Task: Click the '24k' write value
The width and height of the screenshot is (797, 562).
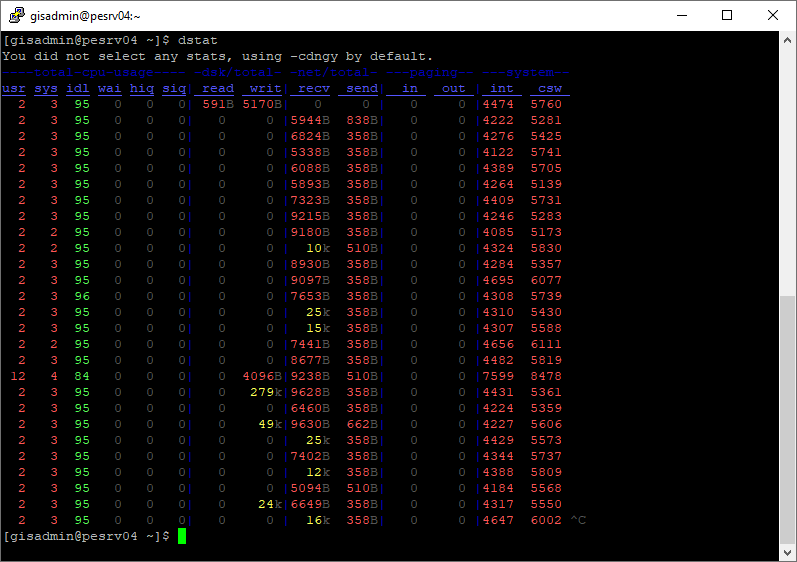Action: point(270,504)
